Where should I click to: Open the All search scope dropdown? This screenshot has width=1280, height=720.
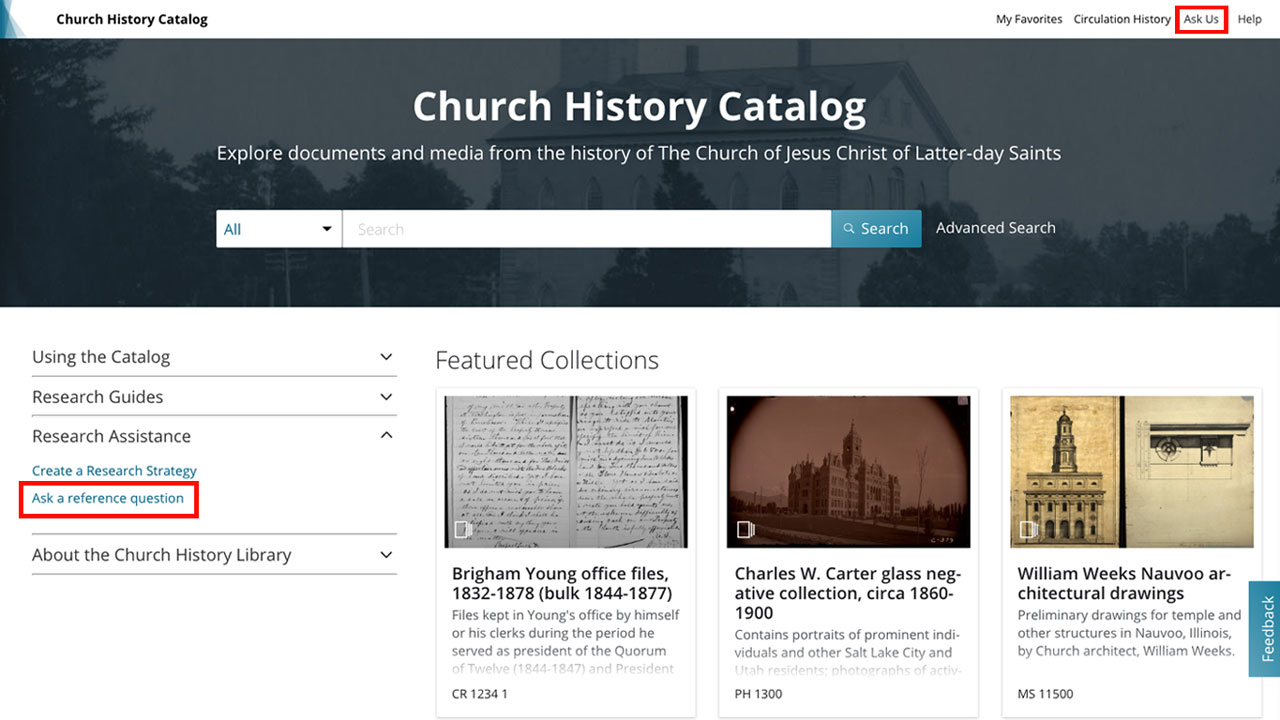pyautogui.click(x=279, y=229)
